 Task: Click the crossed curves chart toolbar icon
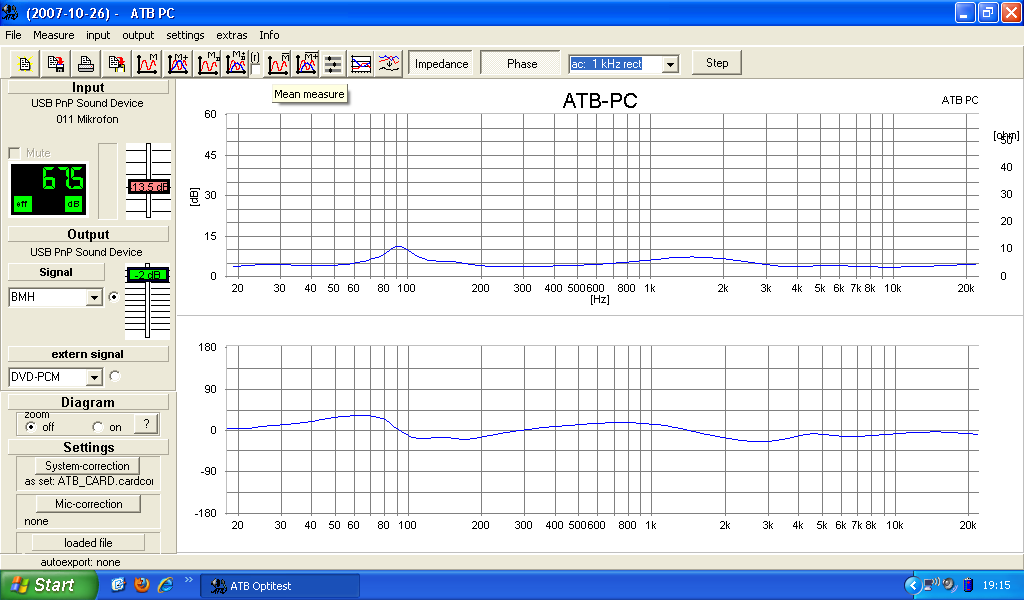tap(360, 64)
